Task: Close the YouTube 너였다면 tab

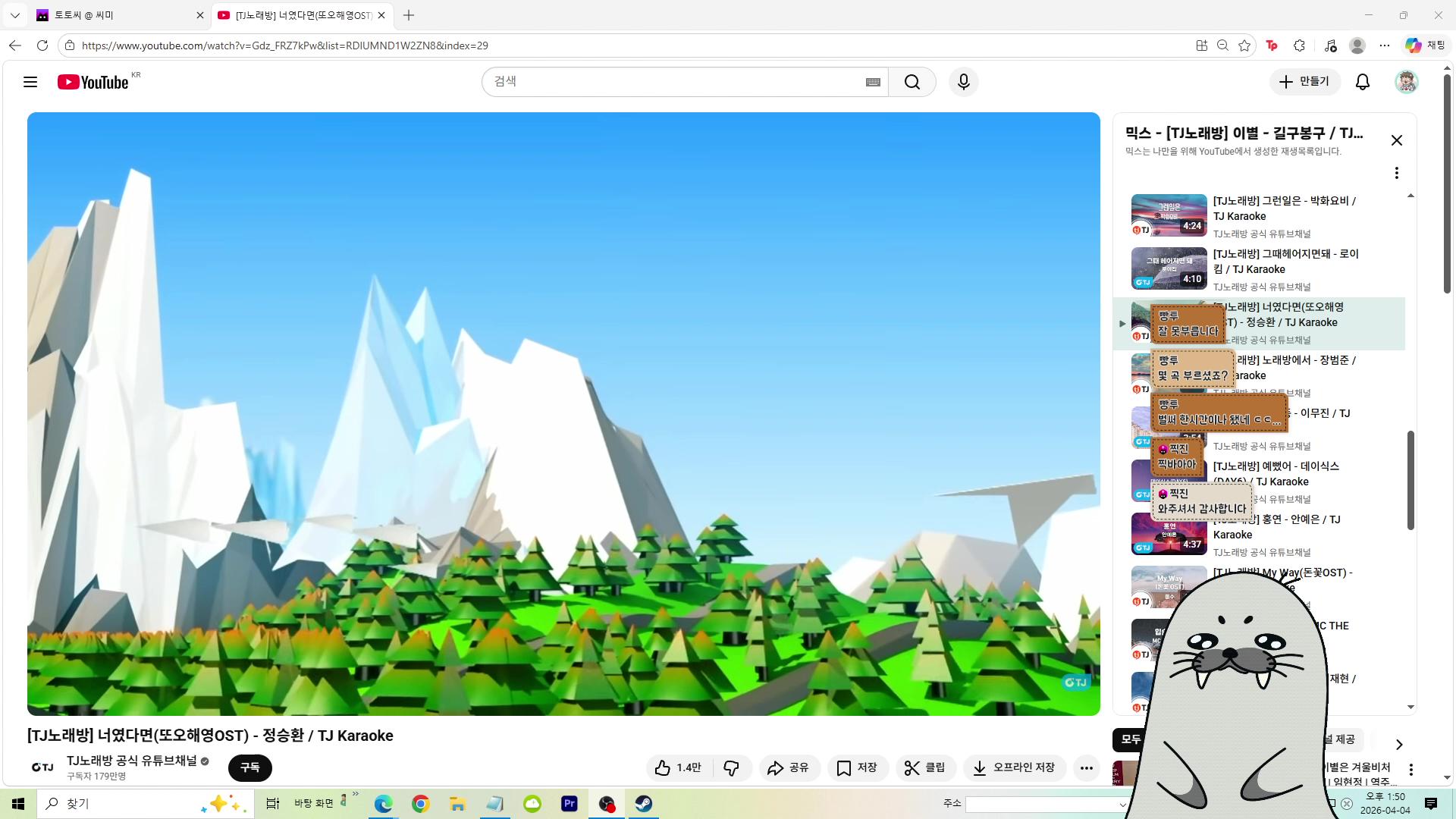Action: pyautogui.click(x=381, y=15)
